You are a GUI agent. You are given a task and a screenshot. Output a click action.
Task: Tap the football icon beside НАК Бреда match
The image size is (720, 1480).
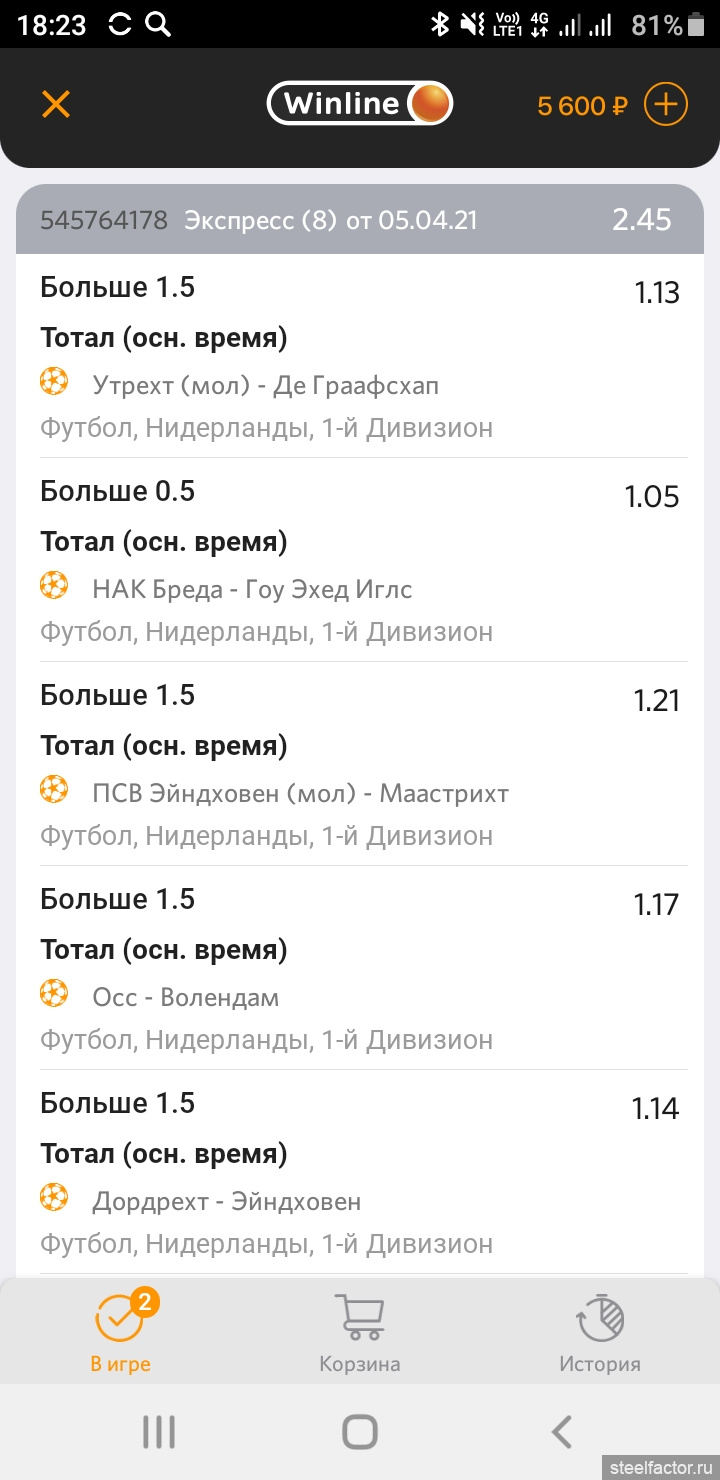pyautogui.click(x=54, y=586)
